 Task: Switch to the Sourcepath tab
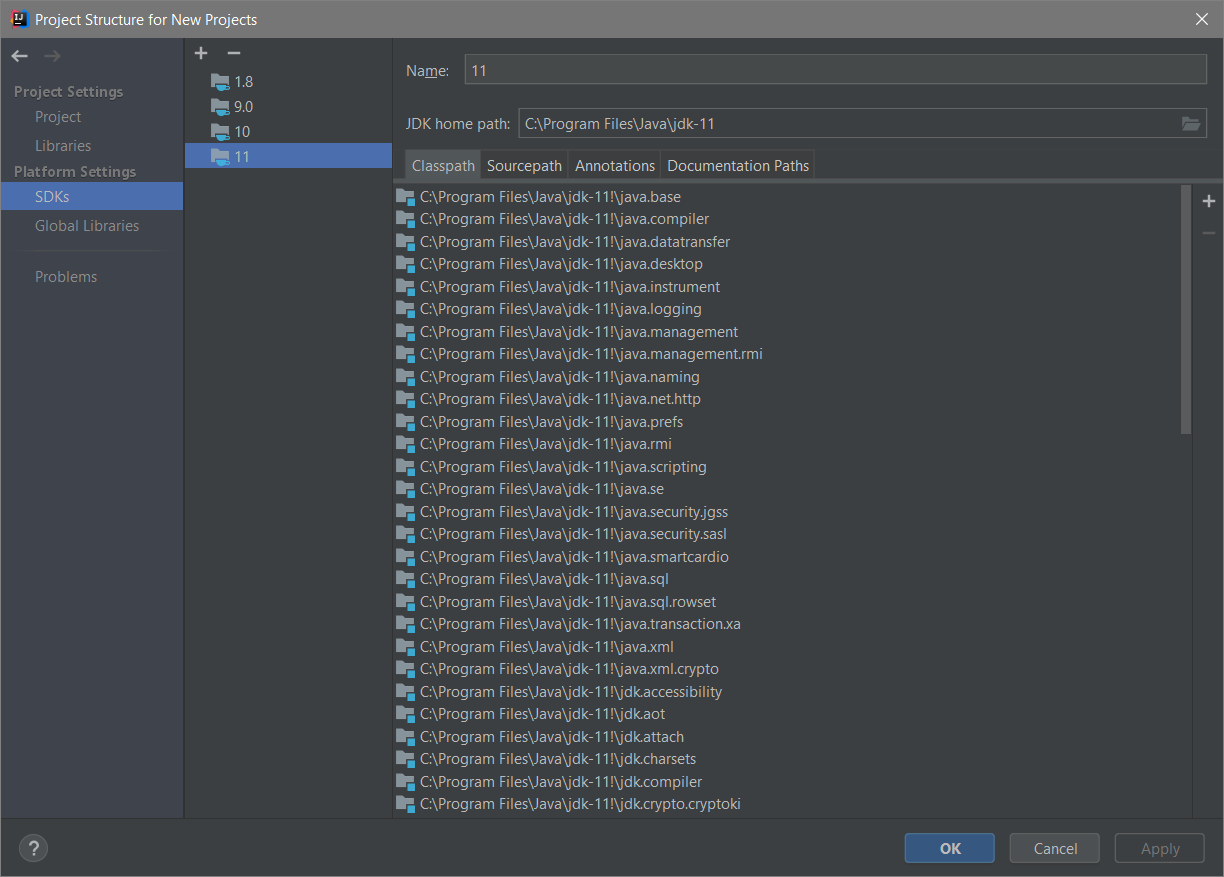pos(525,166)
